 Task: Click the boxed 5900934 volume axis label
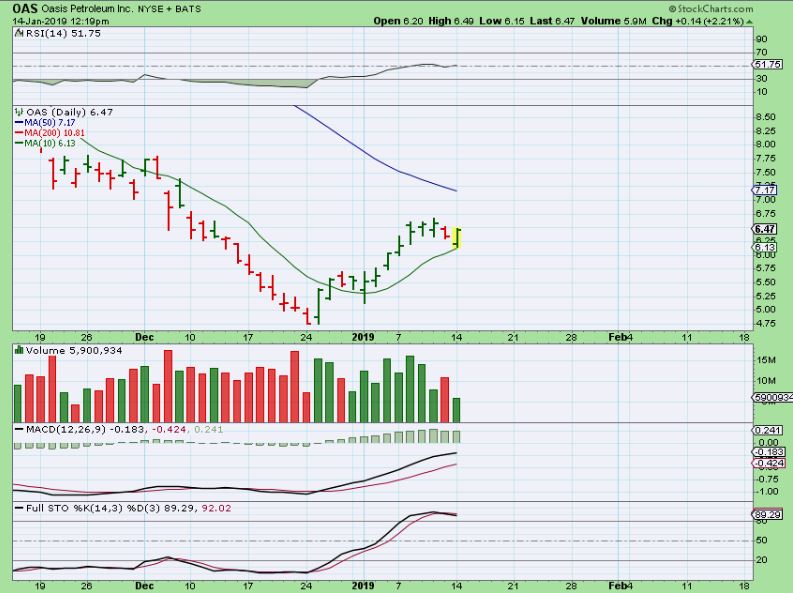pyautogui.click(x=773, y=397)
